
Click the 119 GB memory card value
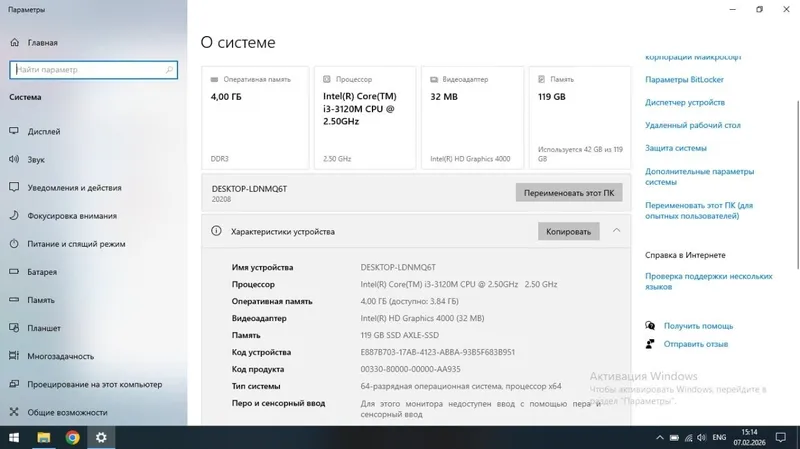pyautogui.click(x=552, y=96)
